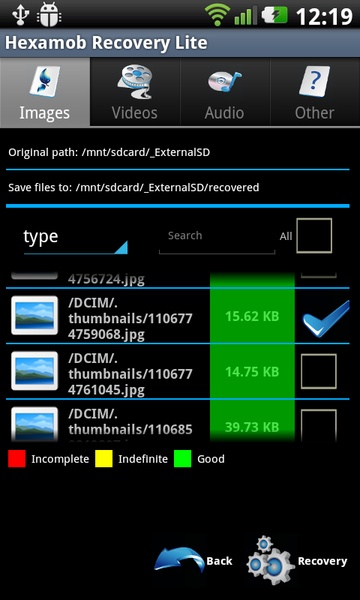Image resolution: width=360 pixels, height=600 pixels.
Task: Tap the Wi-Fi status icon
Action: pyautogui.click(x=217, y=15)
